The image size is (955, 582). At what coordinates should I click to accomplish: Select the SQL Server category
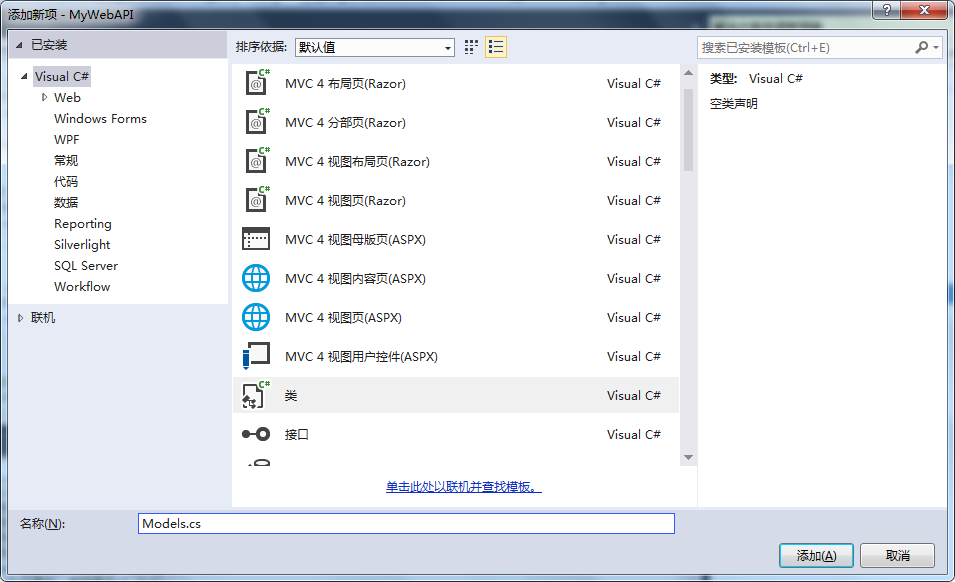click(x=86, y=265)
